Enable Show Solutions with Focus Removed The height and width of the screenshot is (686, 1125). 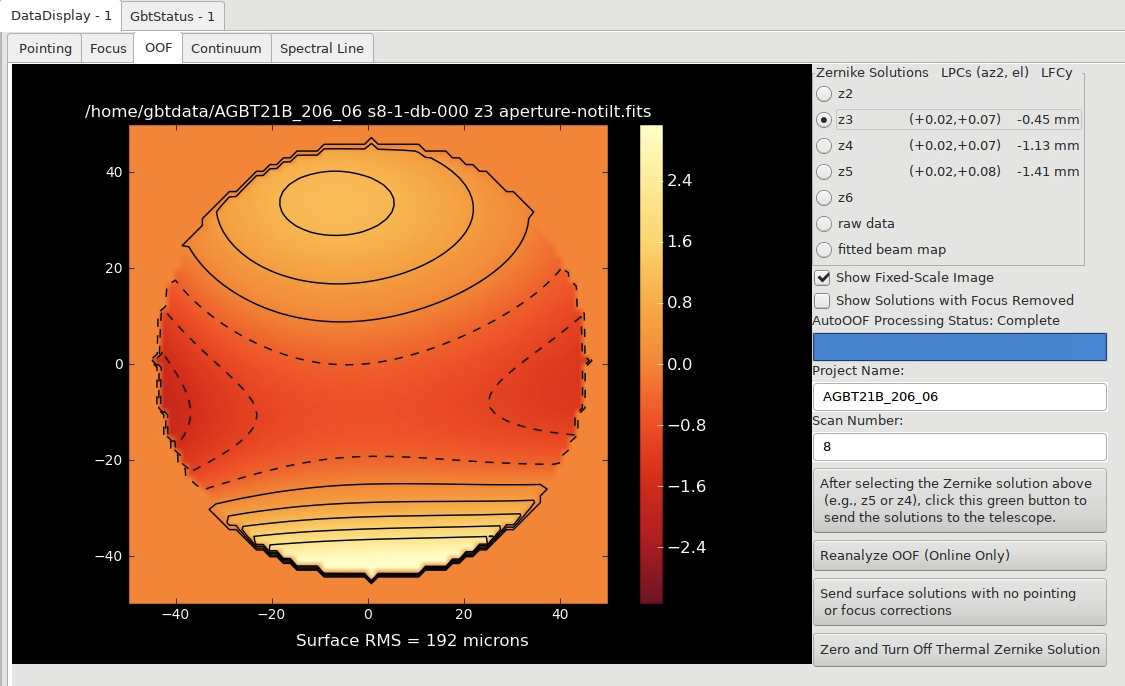822,301
